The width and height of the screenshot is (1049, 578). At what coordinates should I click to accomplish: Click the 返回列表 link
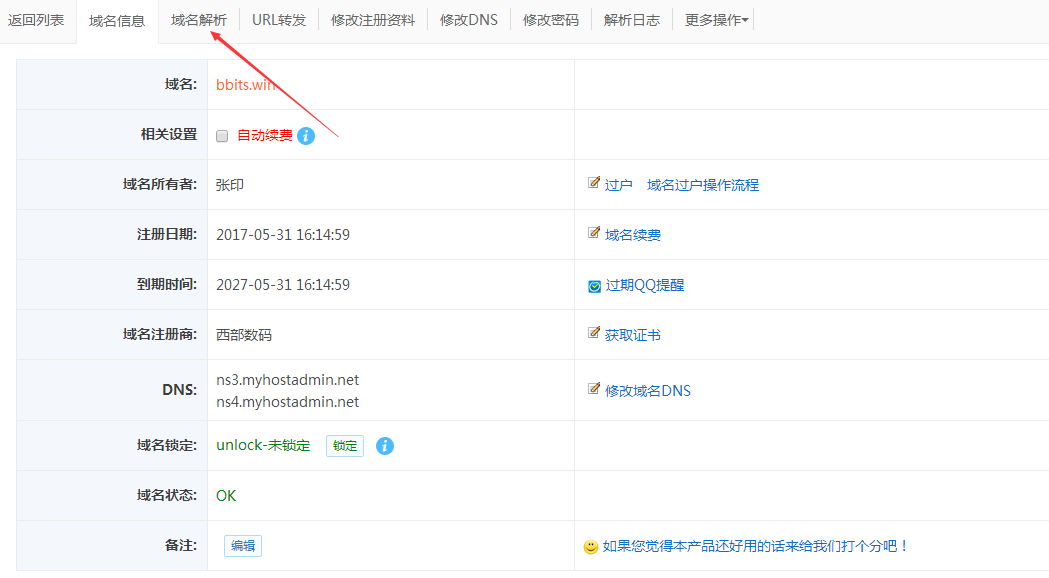click(36, 20)
